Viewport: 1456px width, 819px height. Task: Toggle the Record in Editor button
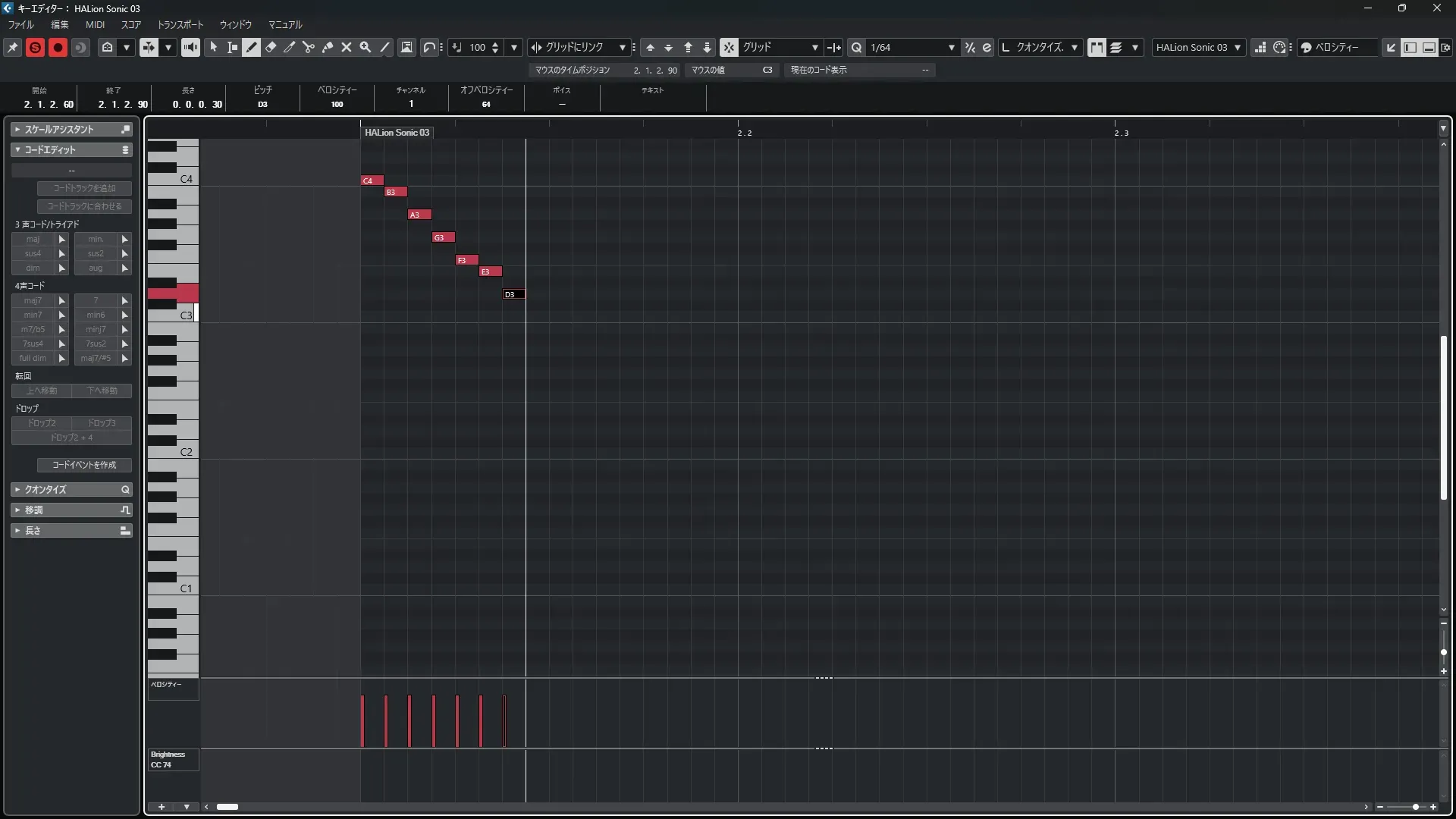(58, 47)
